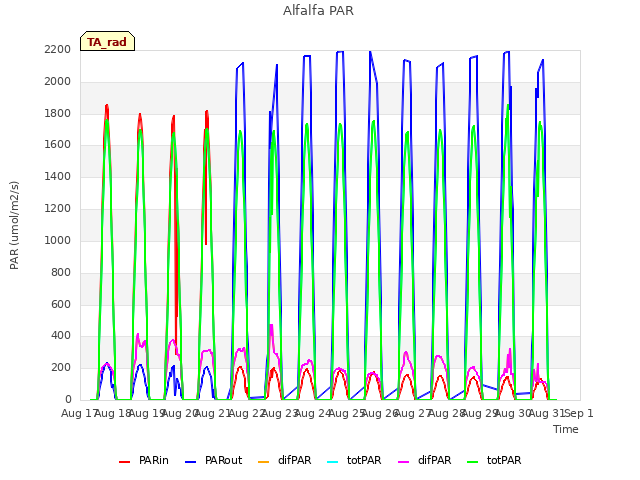Click the green totPAR legend color marker

[473, 462]
